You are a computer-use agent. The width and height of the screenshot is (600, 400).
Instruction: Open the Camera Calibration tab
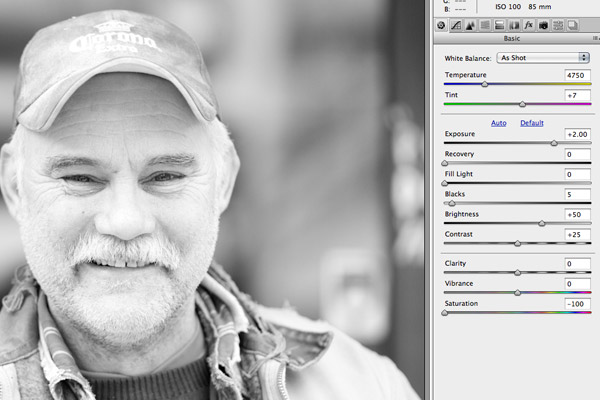543,25
